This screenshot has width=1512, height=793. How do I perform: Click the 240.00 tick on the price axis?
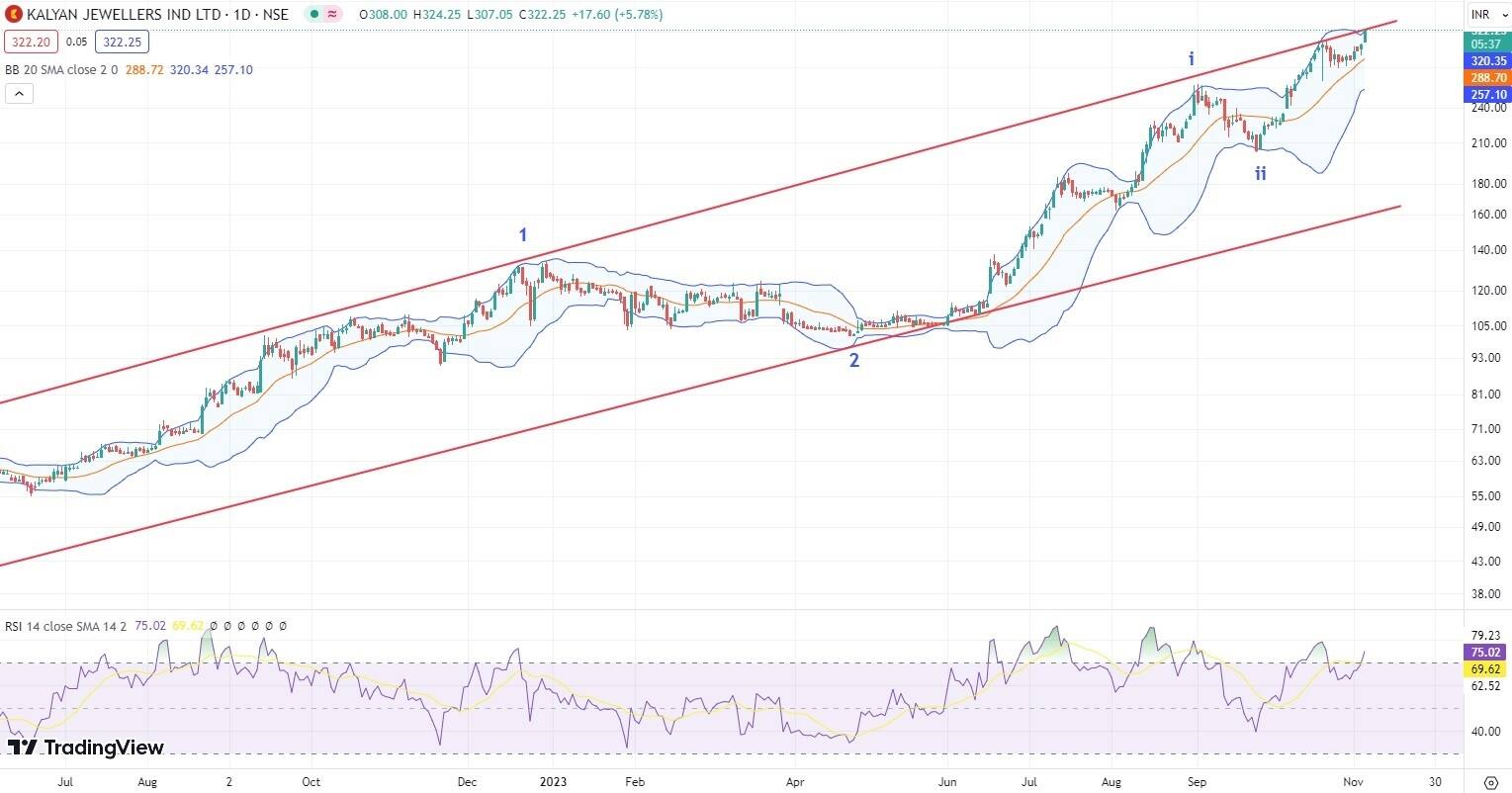(1488, 107)
